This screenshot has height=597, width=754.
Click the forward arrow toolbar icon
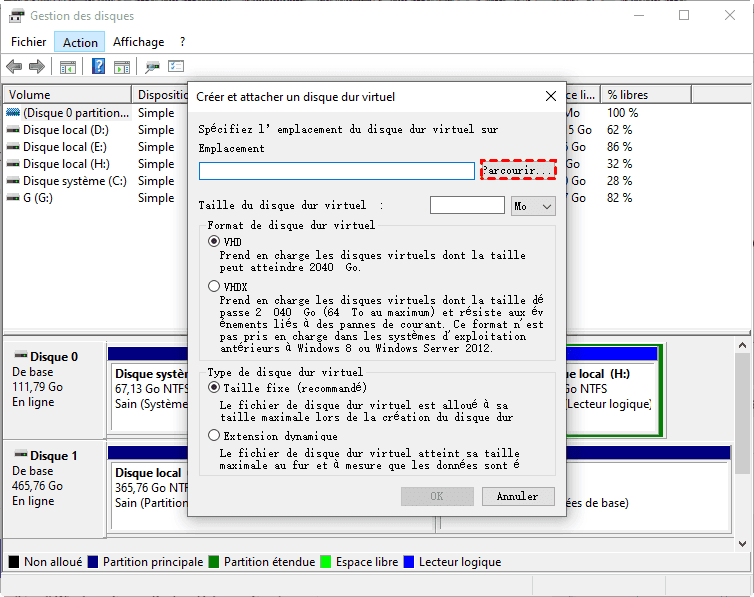coord(37,67)
